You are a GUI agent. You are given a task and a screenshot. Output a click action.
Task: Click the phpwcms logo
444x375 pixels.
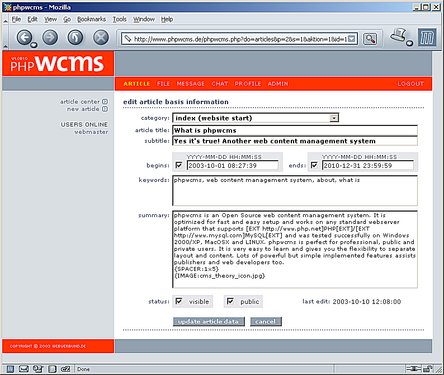(58, 63)
